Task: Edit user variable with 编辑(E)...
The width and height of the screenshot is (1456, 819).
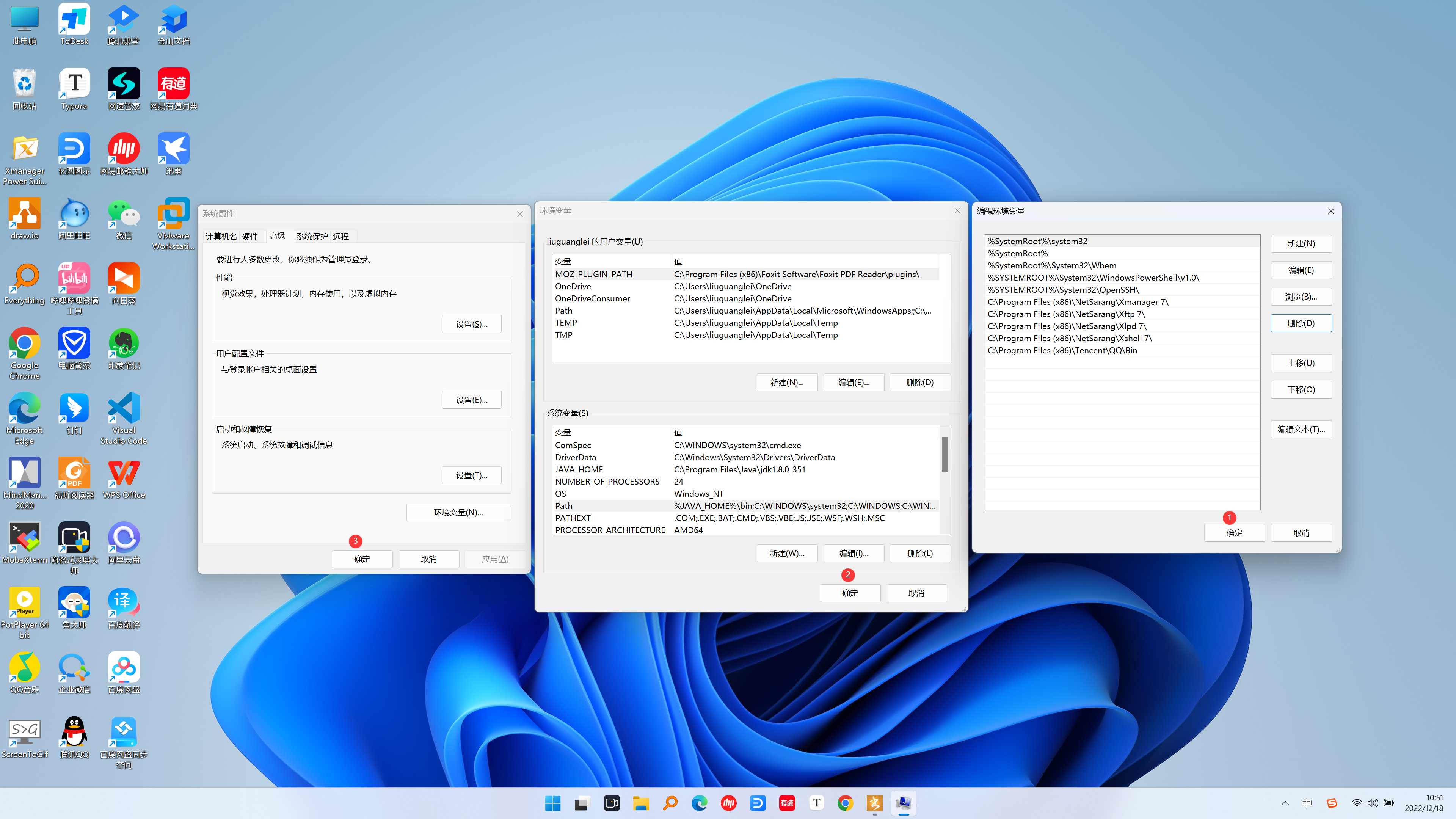Action: click(x=854, y=382)
